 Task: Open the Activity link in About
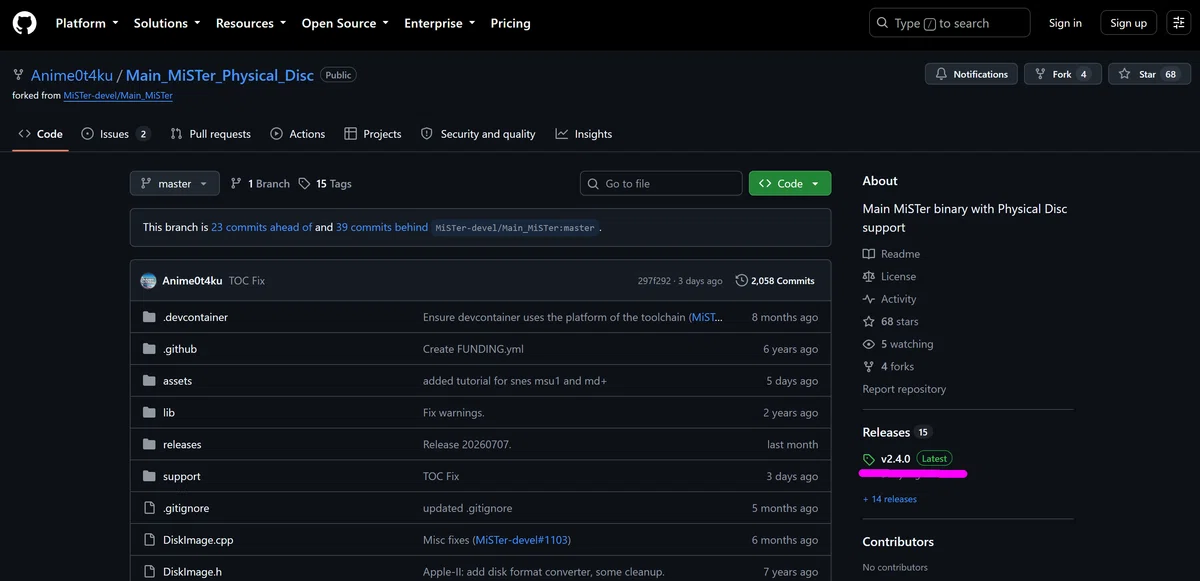pos(889,299)
